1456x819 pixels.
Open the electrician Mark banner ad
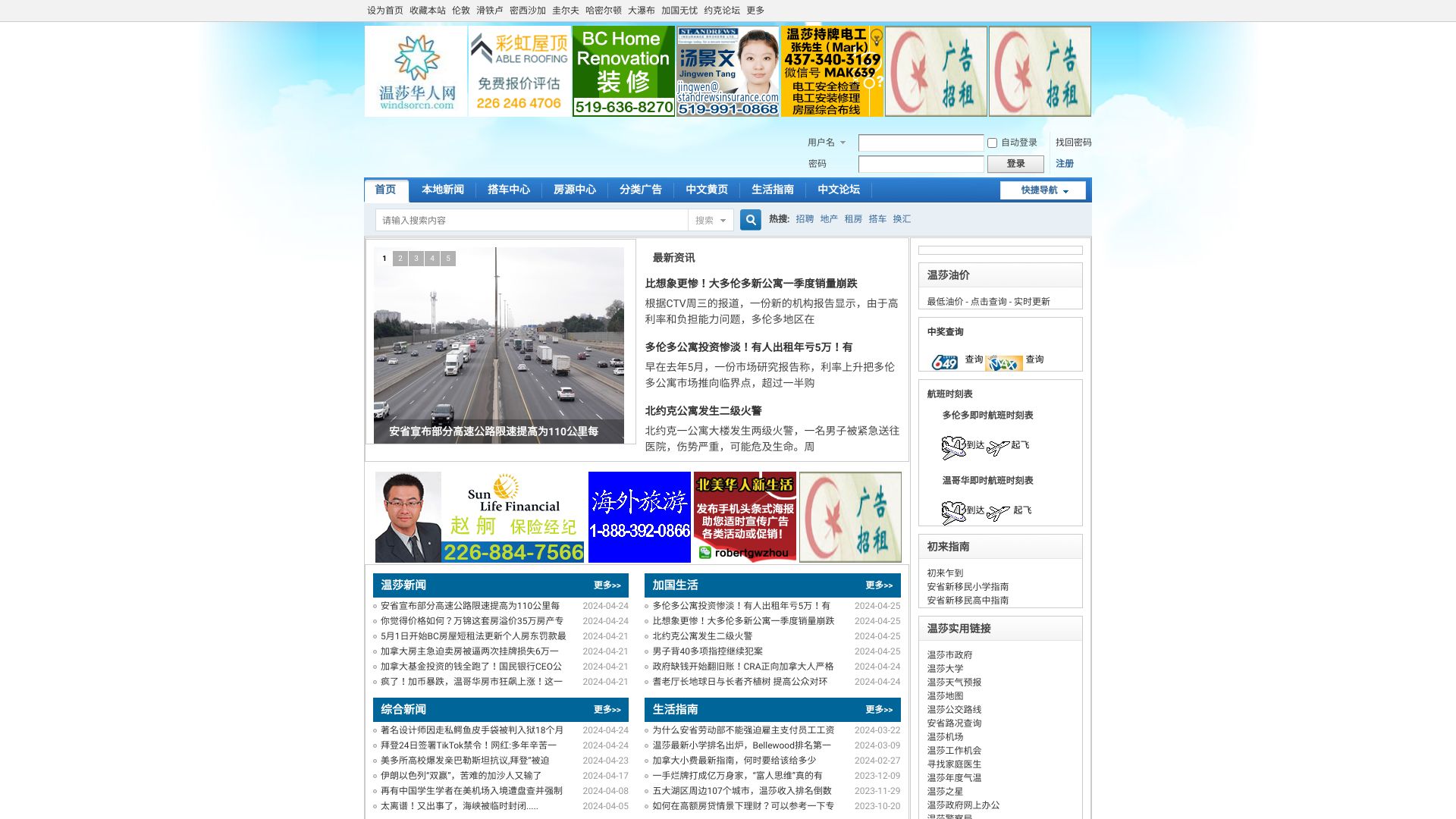click(x=832, y=71)
